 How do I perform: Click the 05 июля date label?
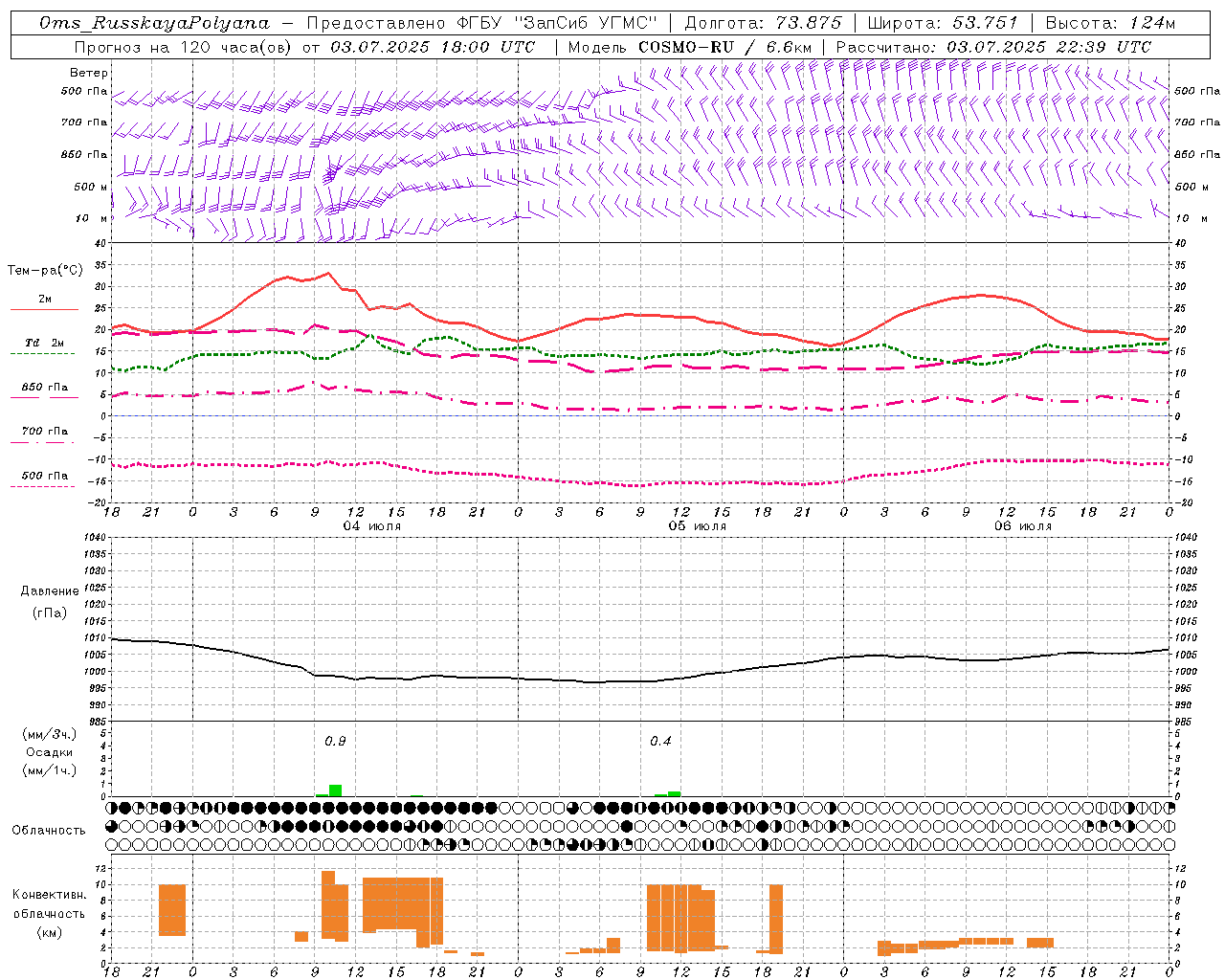[697, 526]
